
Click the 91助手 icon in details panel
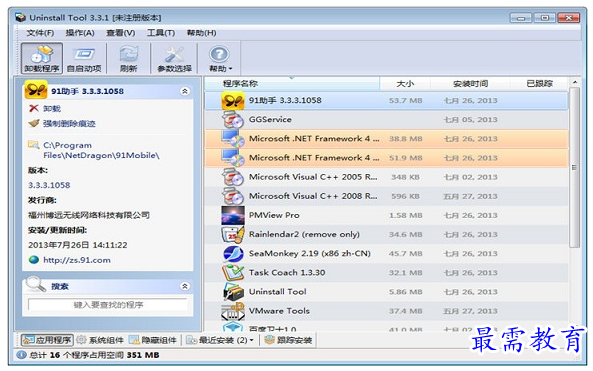(36, 90)
